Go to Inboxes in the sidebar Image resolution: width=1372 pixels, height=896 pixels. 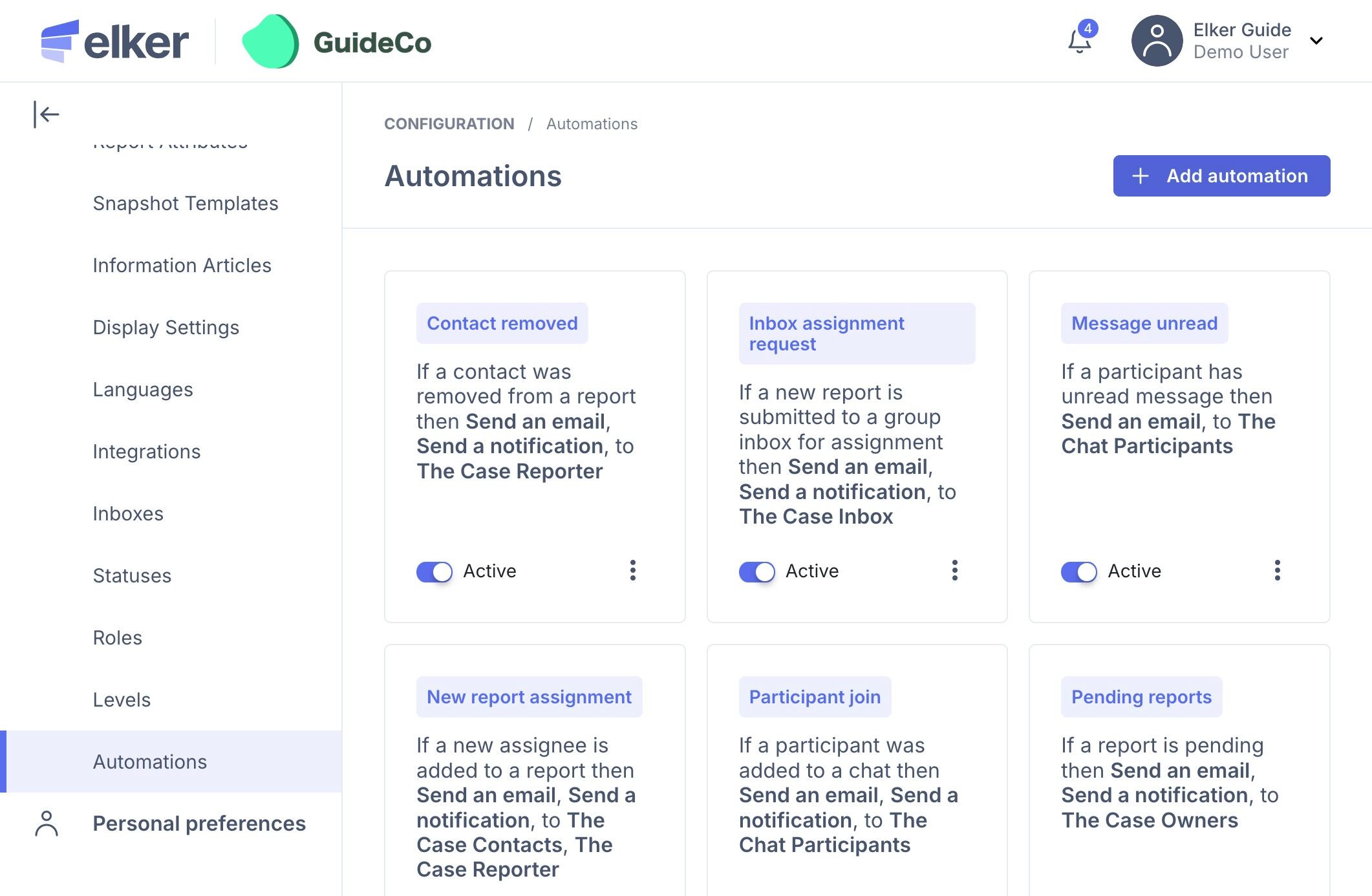pos(128,513)
